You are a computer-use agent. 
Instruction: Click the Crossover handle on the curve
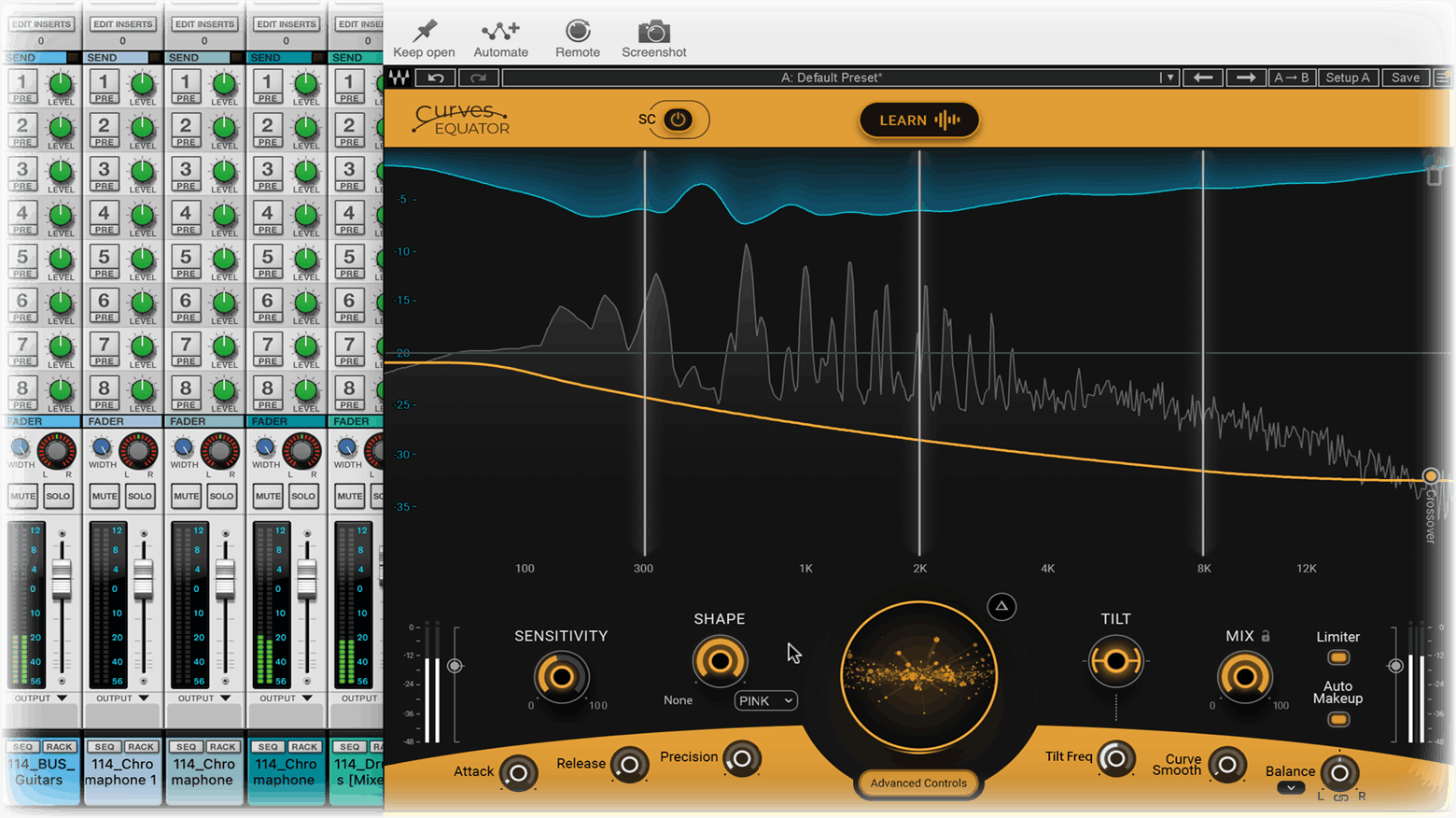(x=1430, y=476)
